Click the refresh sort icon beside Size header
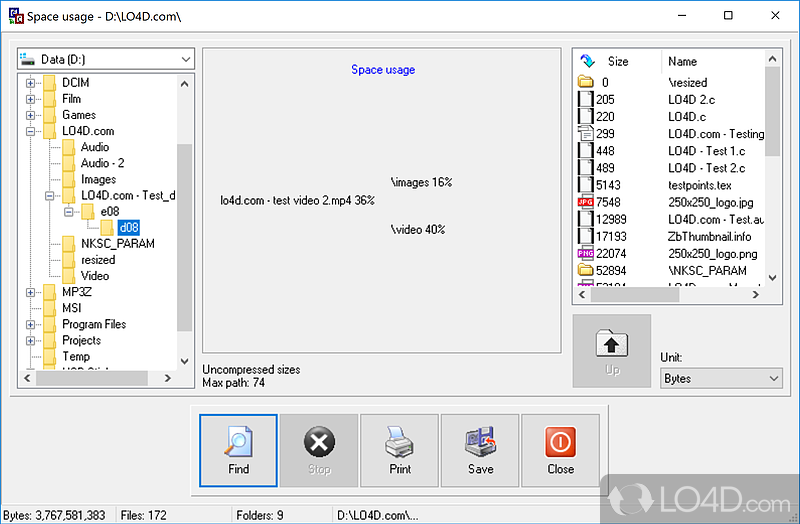This screenshot has width=800, height=524. click(x=587, y=61)
